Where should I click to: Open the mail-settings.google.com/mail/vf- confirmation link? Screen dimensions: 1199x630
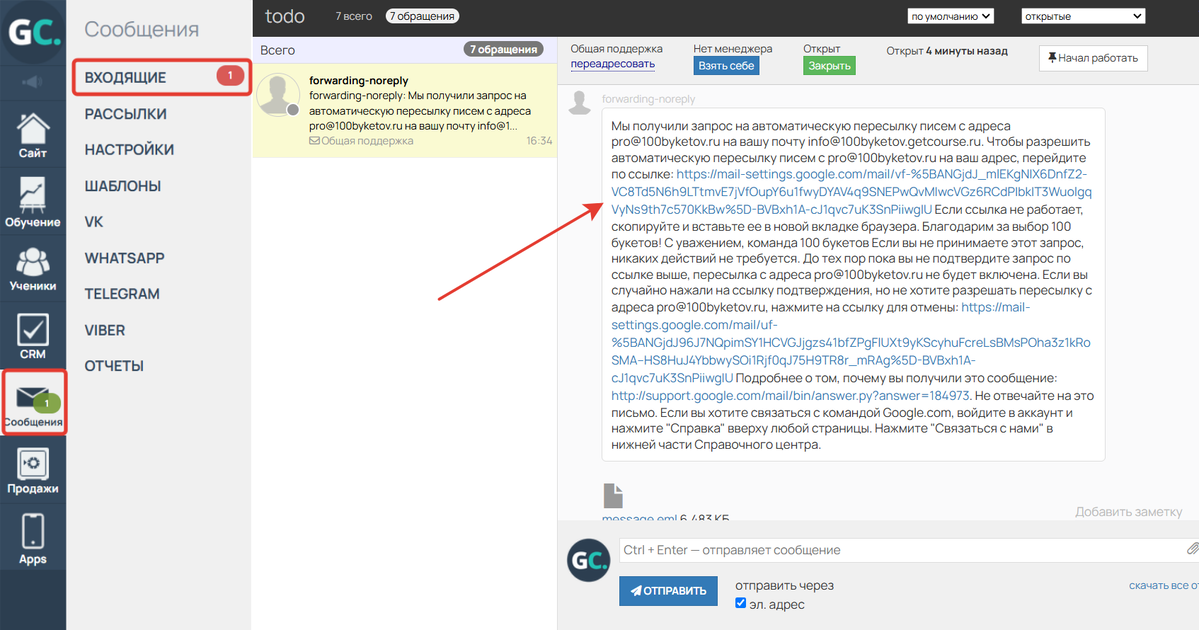(851, 192)
